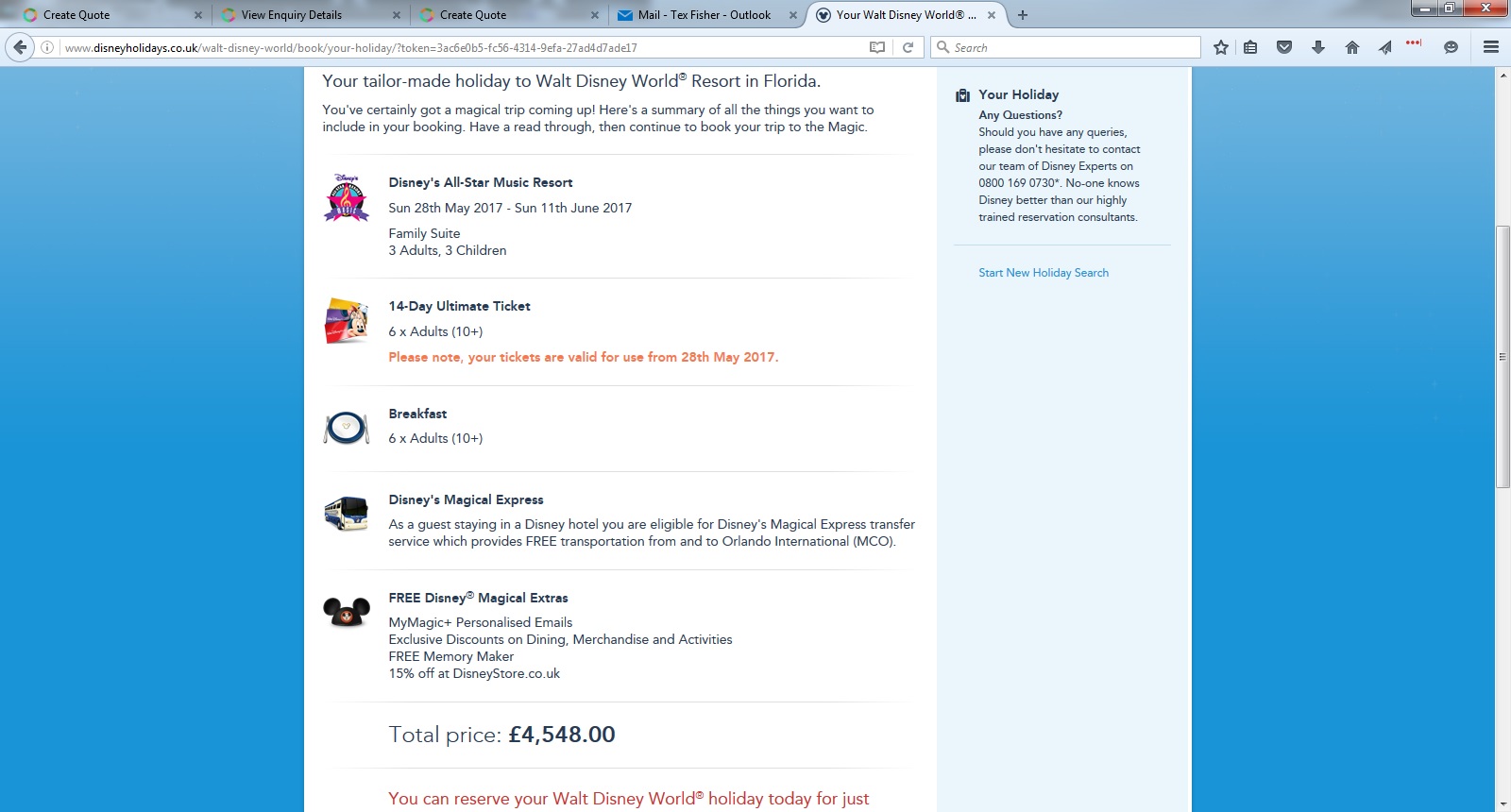Click the 'Family Suite' room type text

pyautogui.click(x=424, y=233)
